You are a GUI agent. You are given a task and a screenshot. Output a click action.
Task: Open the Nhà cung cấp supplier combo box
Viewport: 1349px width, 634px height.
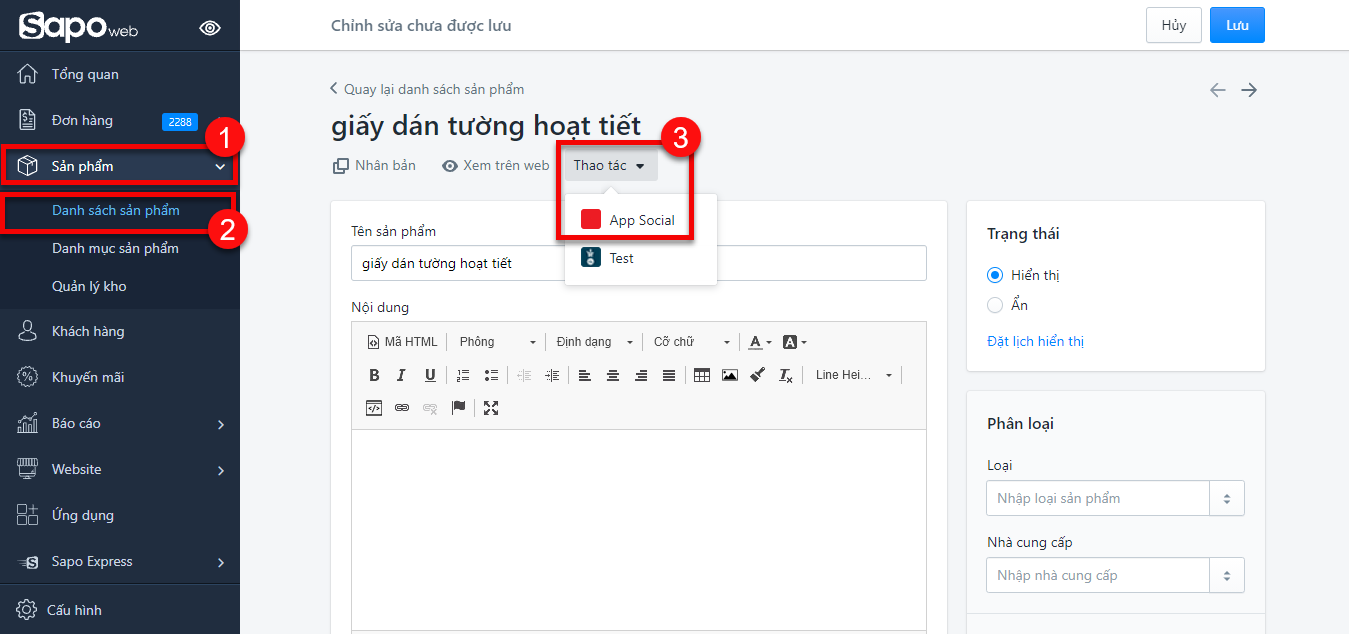[1115, 575]
